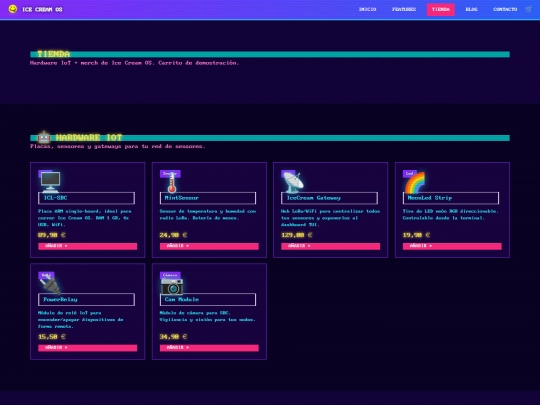Add PowerRelay to cart with Añadir
Image resolution: width=540 pixels, height=405 pixels.
87,348
